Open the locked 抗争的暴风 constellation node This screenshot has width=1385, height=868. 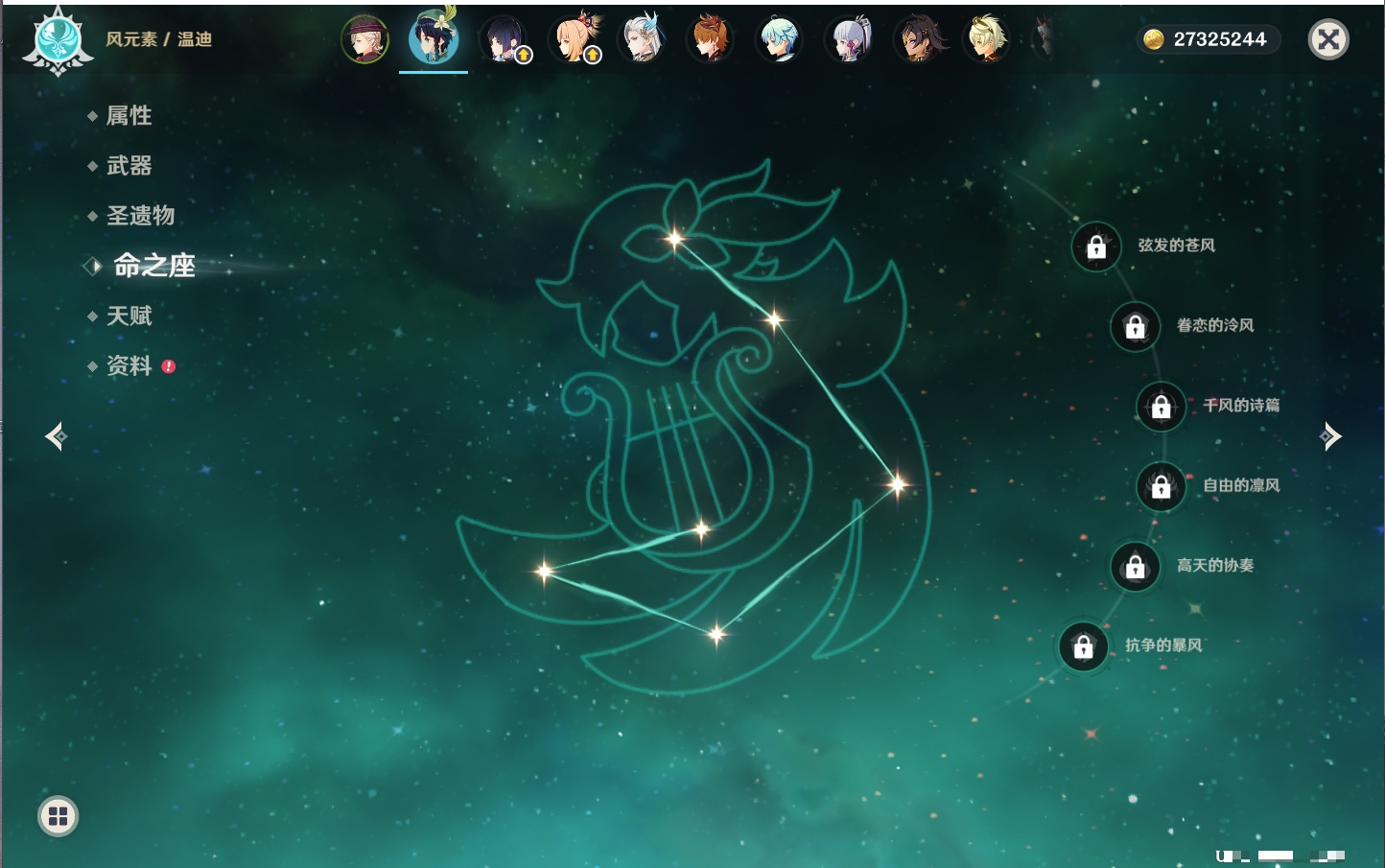1083,646
